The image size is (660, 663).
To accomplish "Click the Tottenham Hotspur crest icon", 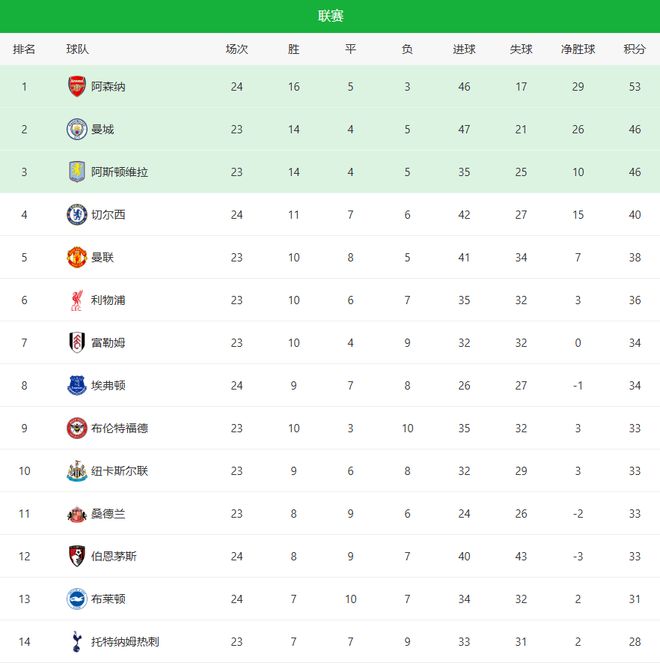I will point(77,641).
